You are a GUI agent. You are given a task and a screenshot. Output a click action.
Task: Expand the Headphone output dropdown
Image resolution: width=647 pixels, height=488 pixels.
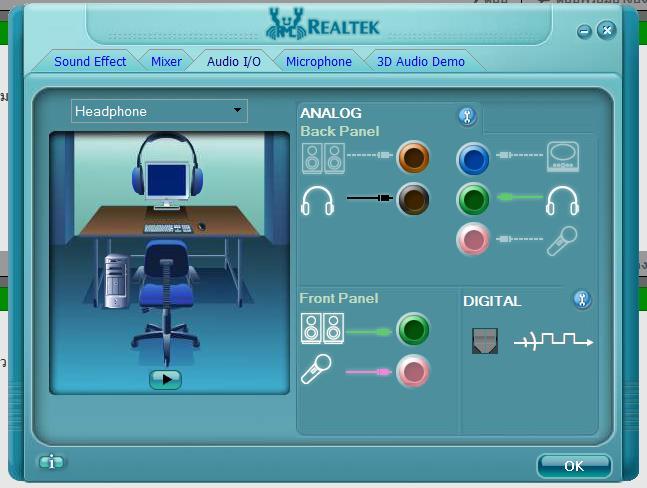tap(159, 111)
